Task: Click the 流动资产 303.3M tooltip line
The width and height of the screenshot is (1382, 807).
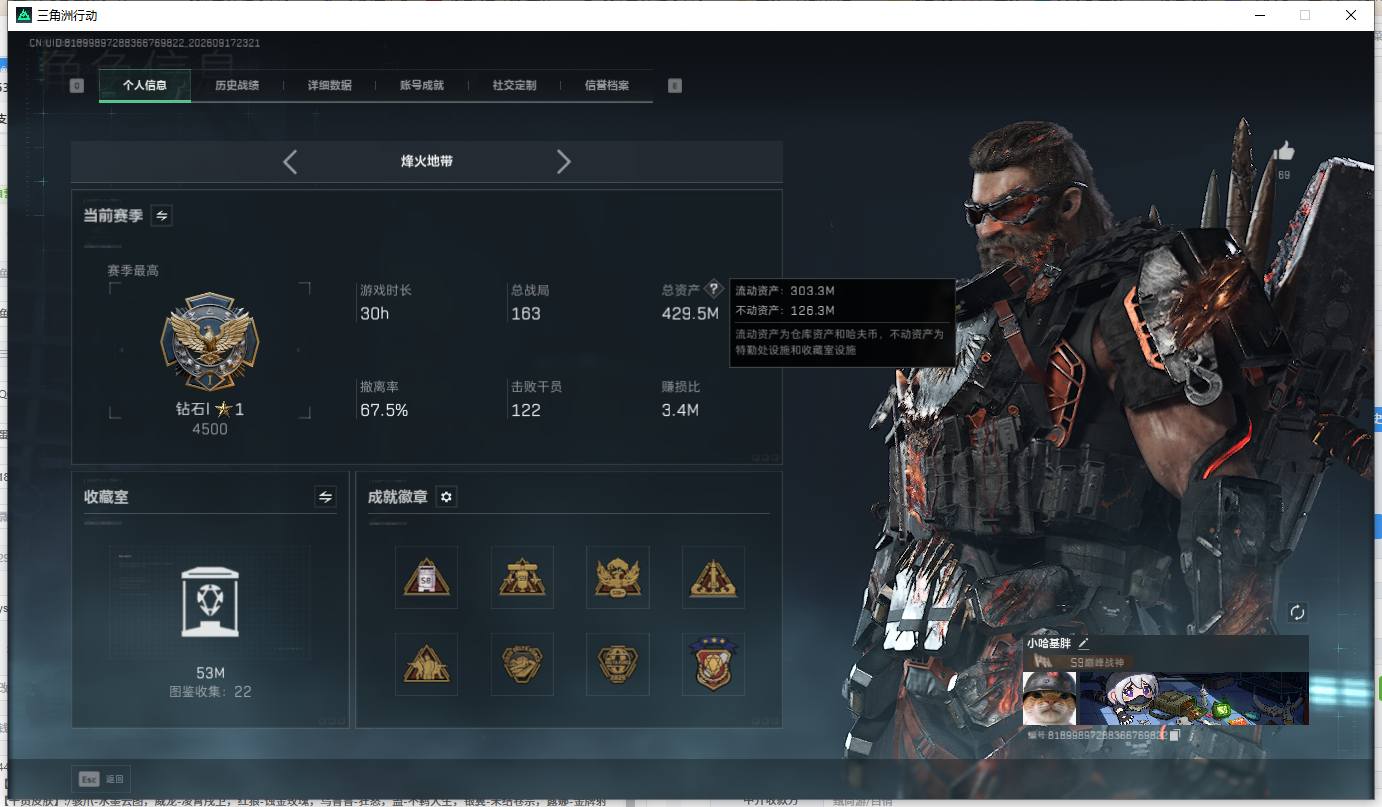Action: pyautogui.click(x=785, y=291)
